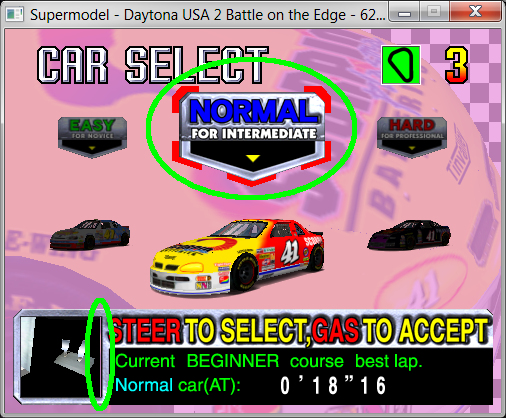Click the Current BEGINNER course best lap text

(269, 361)
